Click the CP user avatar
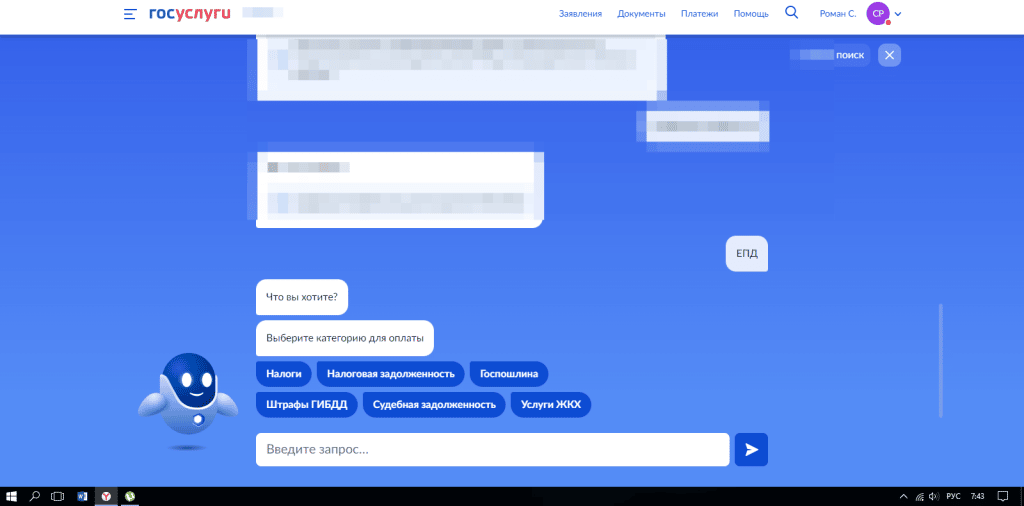Screen dimensions: 1024x506 [x=878, y=14]
